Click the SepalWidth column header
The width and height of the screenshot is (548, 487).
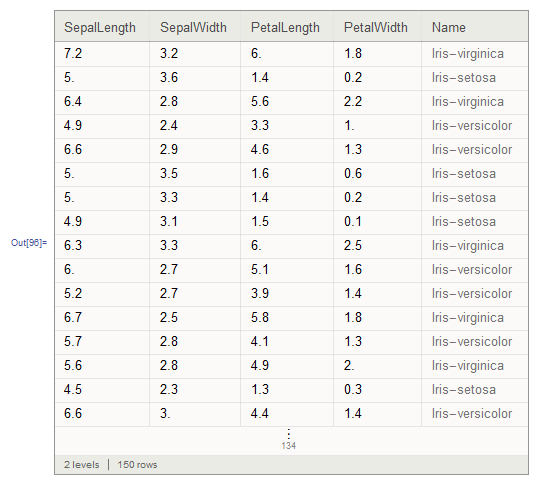tap(193, 27)
